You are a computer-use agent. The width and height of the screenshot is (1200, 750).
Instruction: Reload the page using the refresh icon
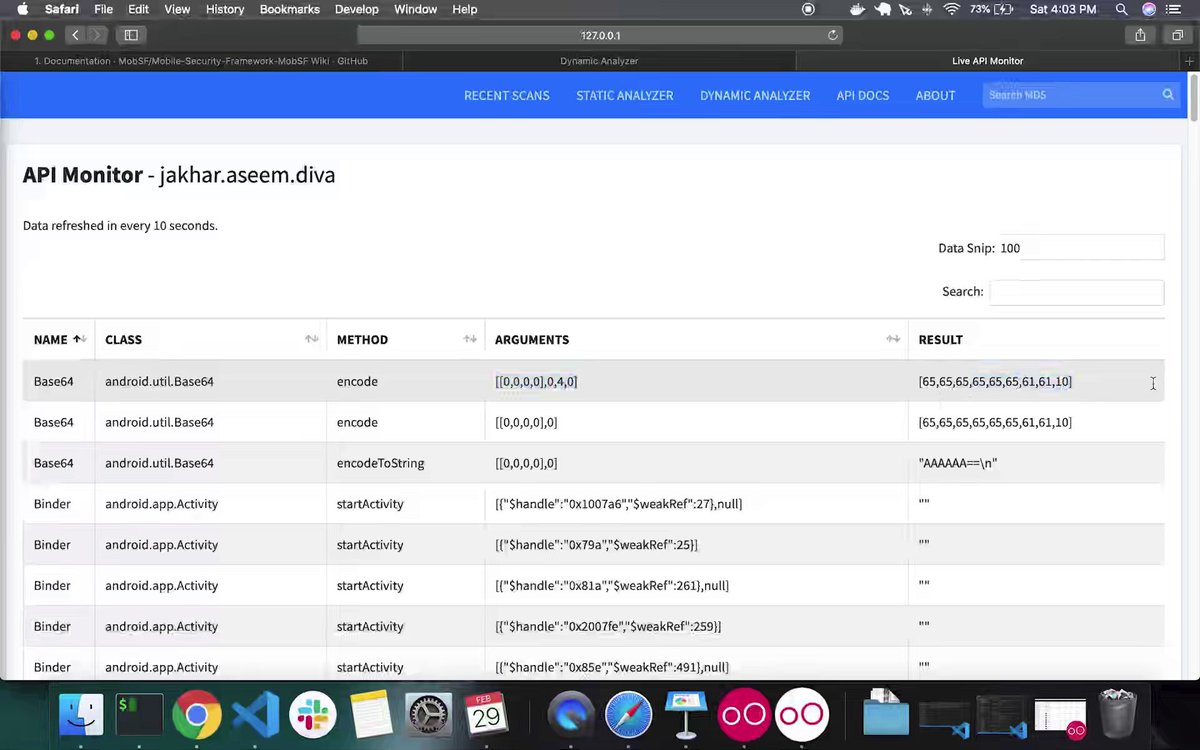[x=832, y=35]
